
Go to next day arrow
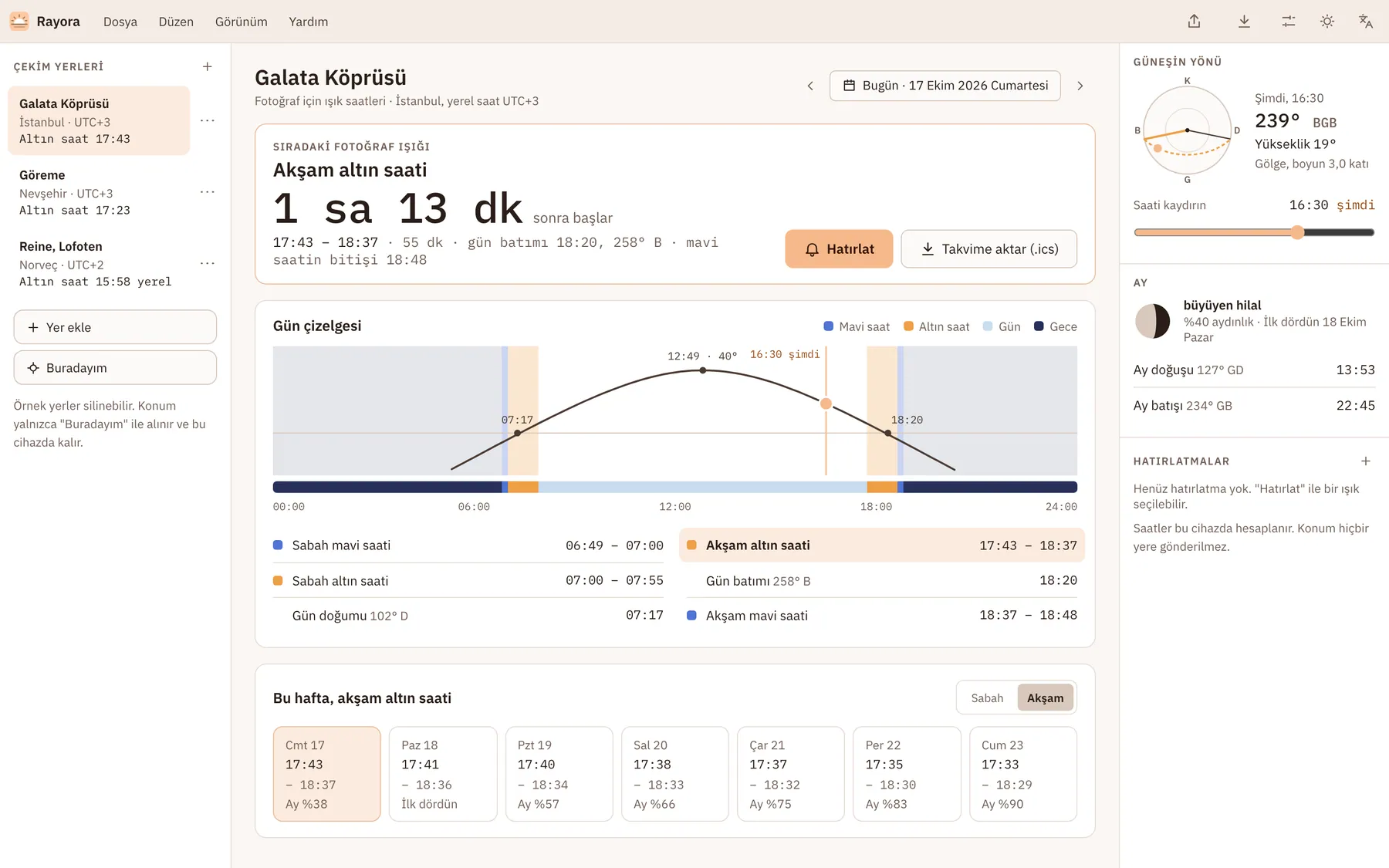point(1080,86)
